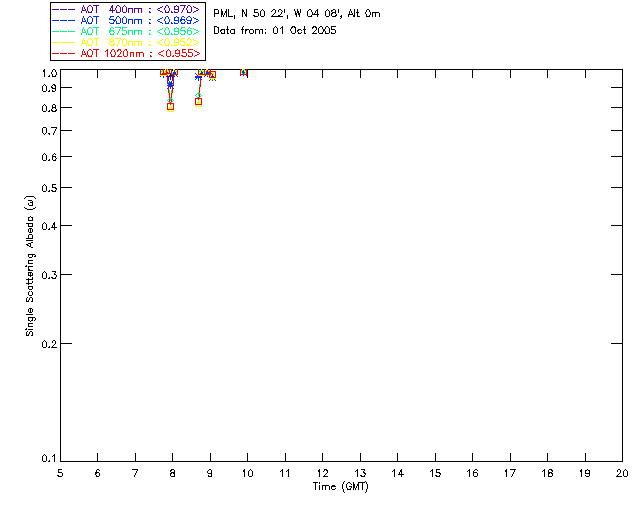Click the 'AOT 1020nm : <0.955>' legend entry
Viewport: 640px width, 512px height.
[127, 53]
